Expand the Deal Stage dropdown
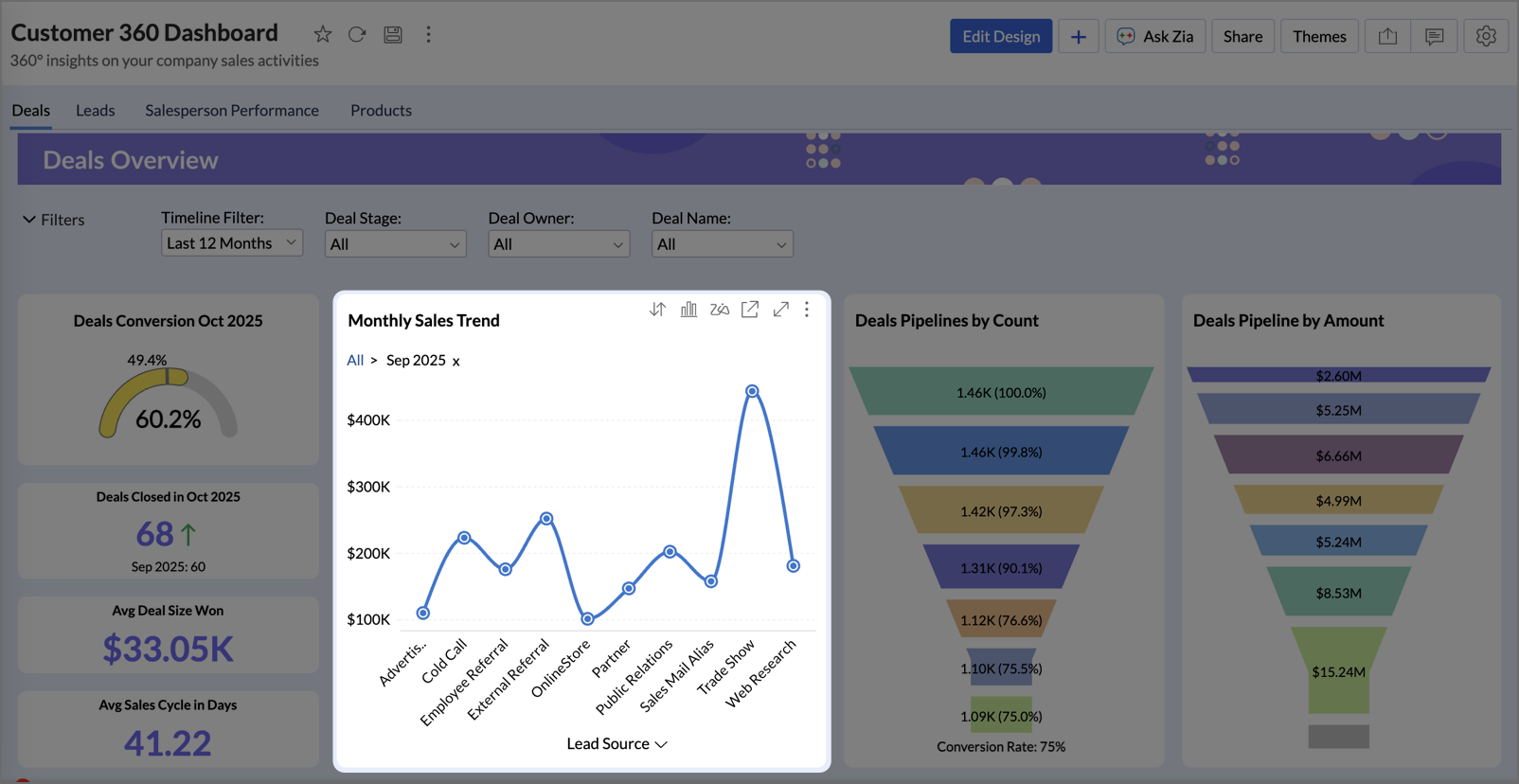Image resolution: width=1519 pixels, height=784 pixels. [x=395, y=244]
